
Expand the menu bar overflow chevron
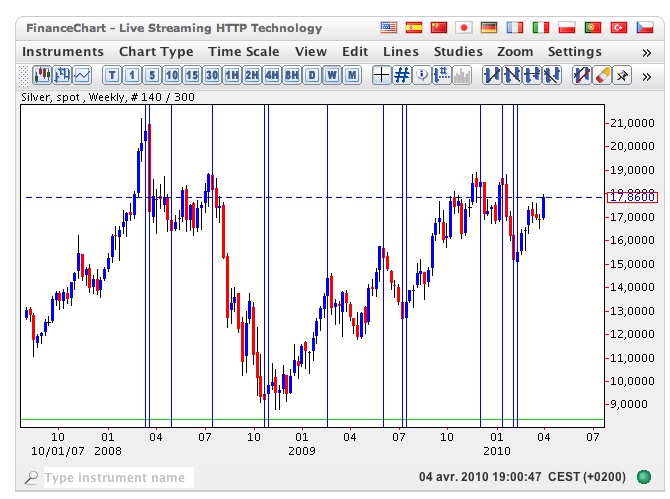(x=646, y=51)
